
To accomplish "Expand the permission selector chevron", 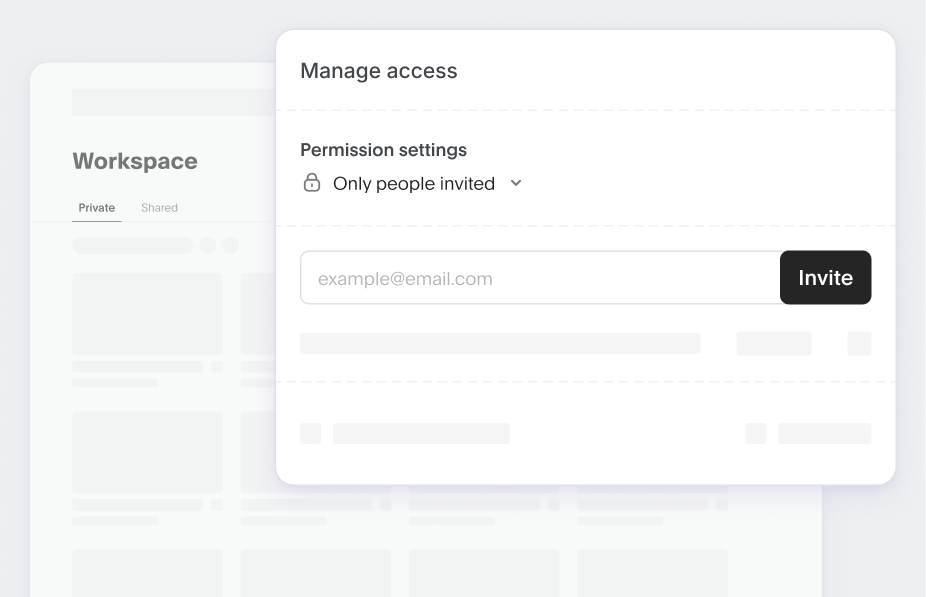I will click(x=516, y=184).
